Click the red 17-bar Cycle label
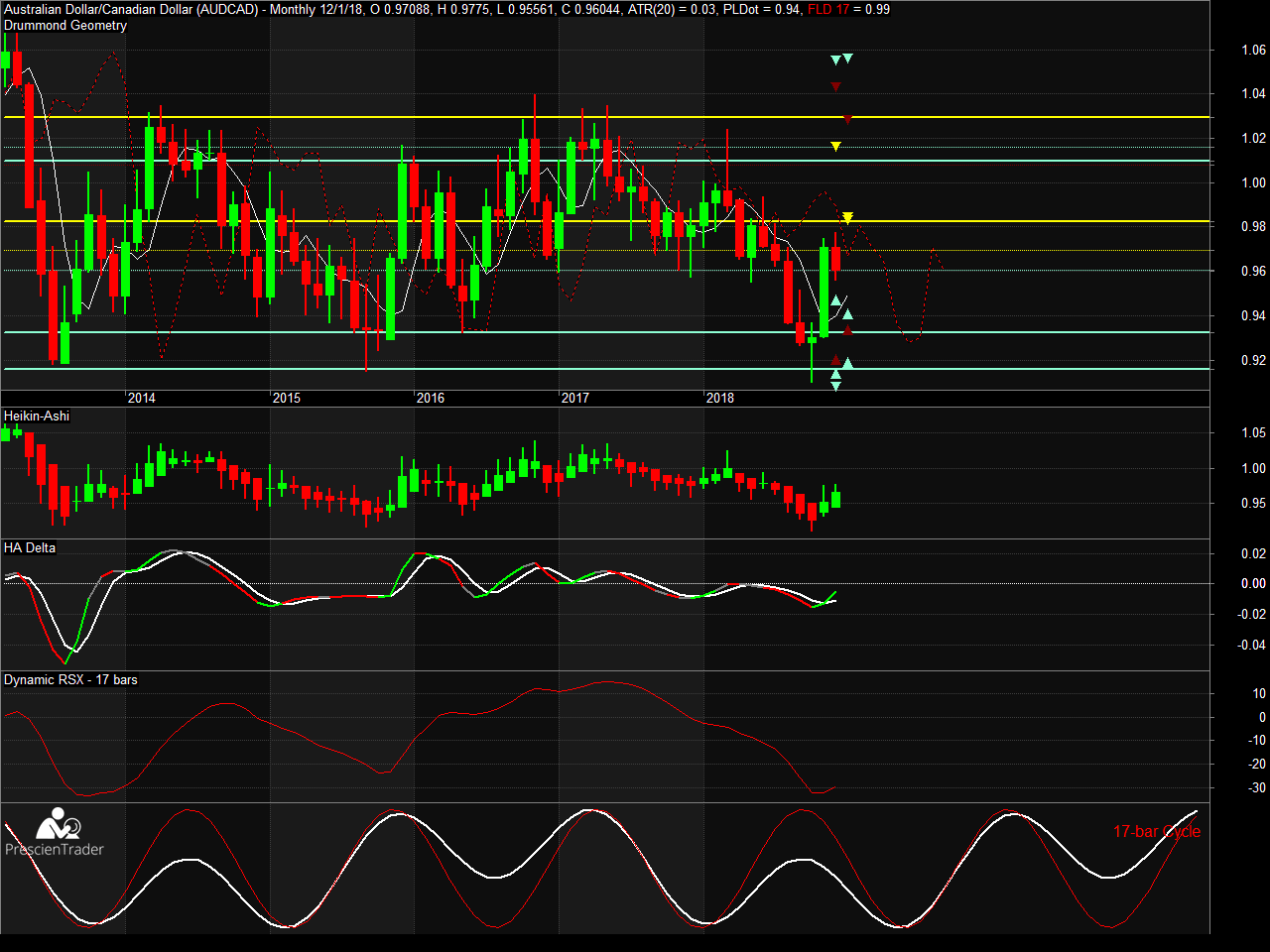Image resolution: width=1270 pixels, height=952 pixels. click(x=1157, y=831)
